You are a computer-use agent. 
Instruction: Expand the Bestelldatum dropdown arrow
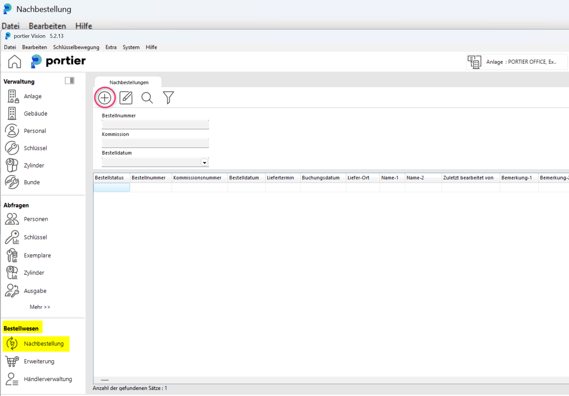coord(205,163)
